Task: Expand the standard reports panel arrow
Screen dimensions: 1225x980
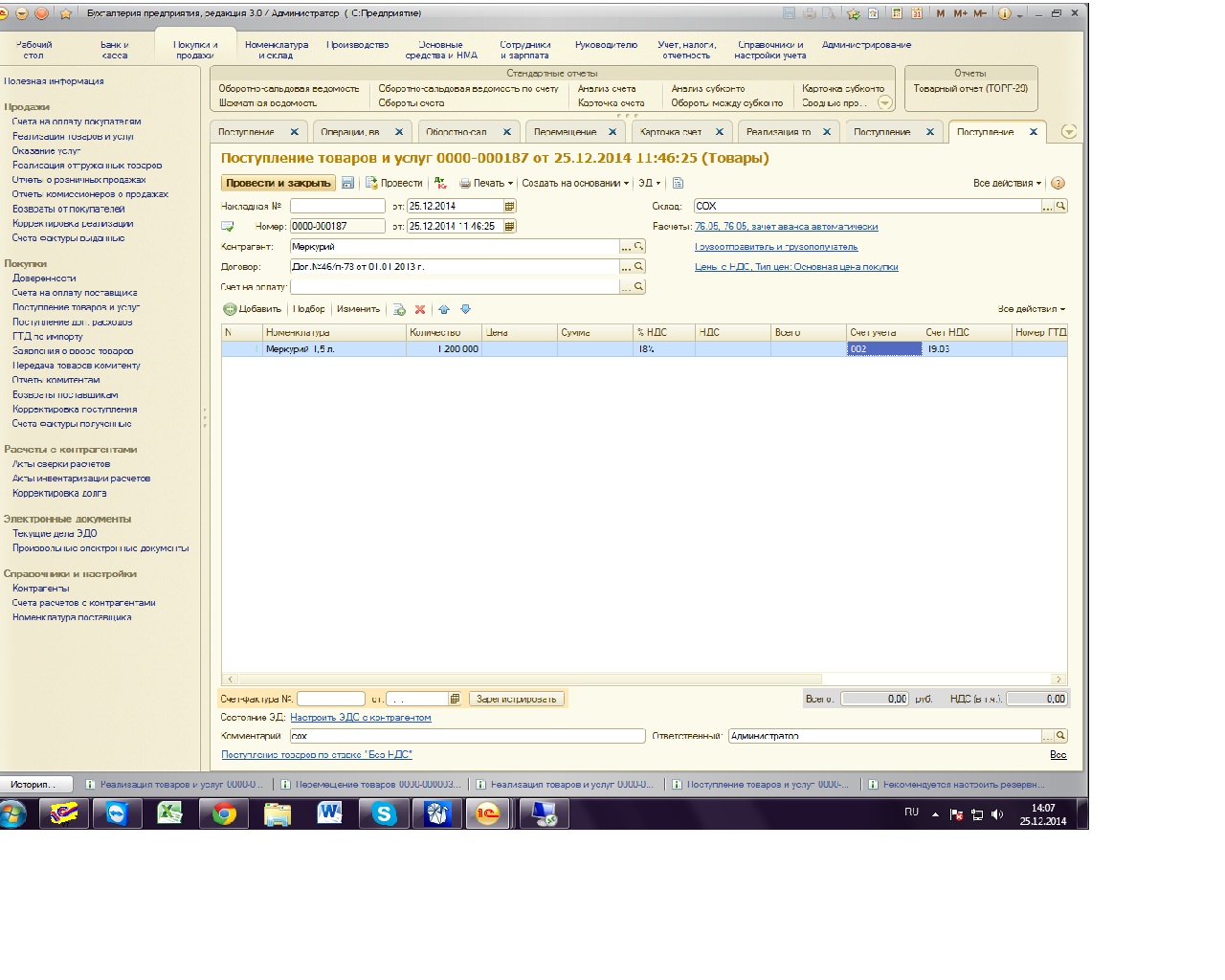Action: tap(884, 102)
